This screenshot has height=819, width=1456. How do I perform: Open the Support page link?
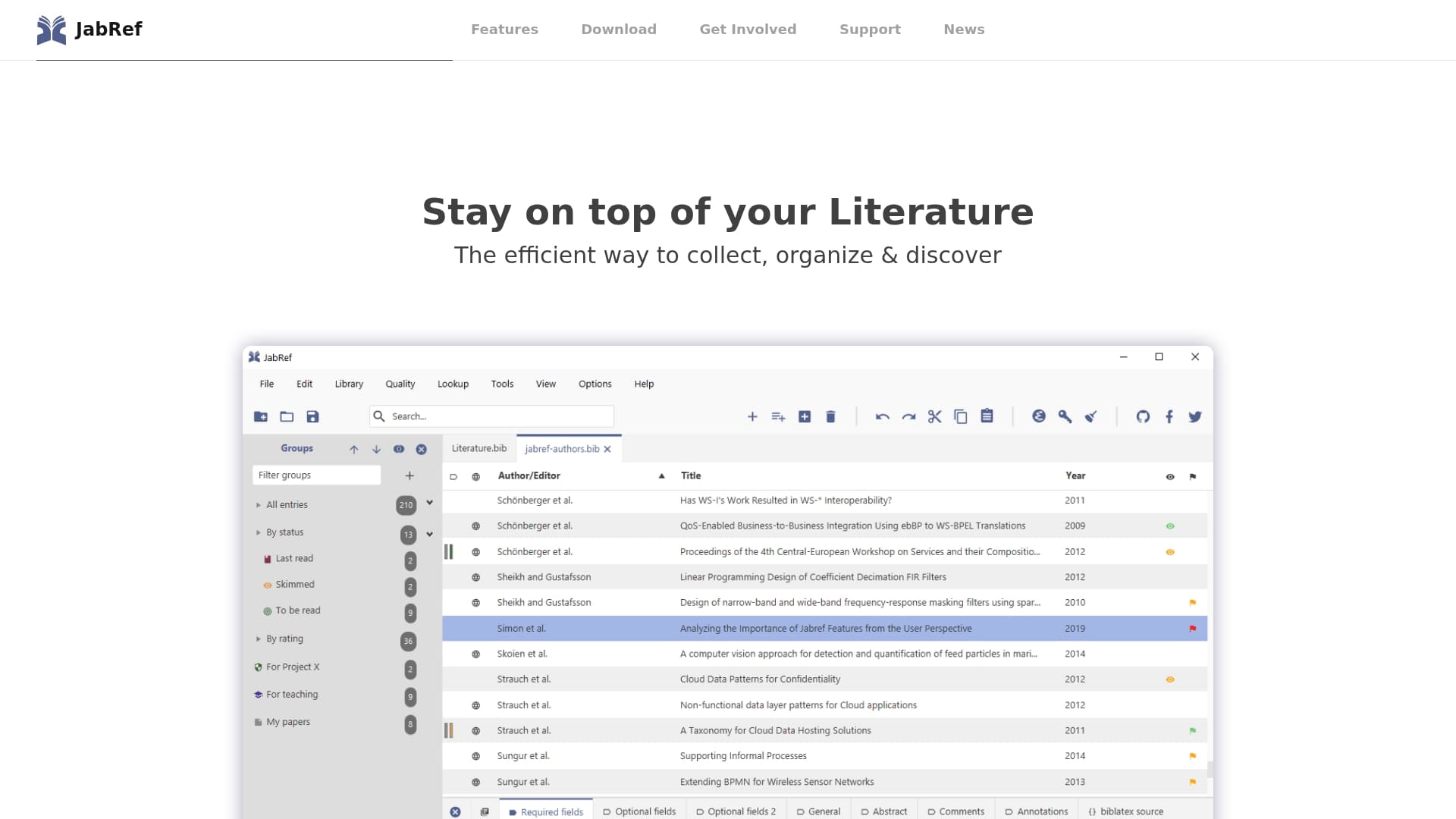(x=870, y=30)
